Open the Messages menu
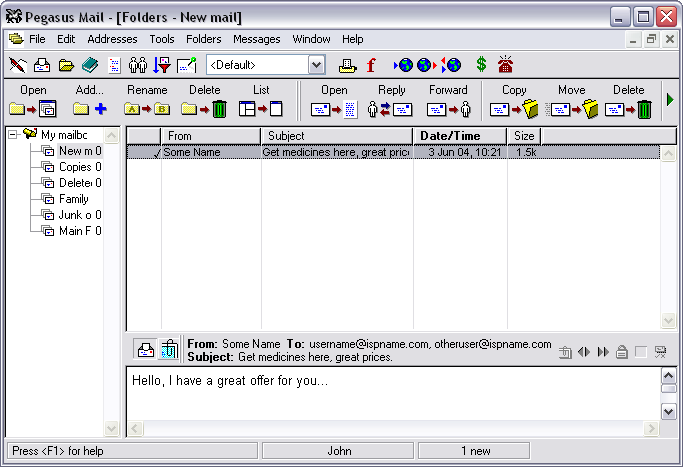The image size is (683, 467). click(x=257, y=39)
